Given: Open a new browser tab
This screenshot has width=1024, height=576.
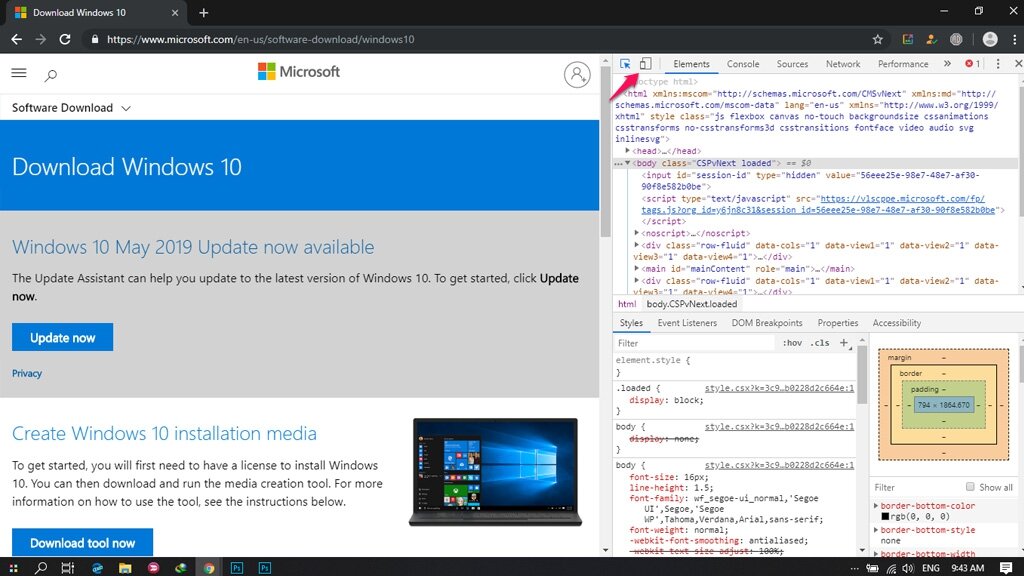Looking at the screenshot, I should (204, 12).
